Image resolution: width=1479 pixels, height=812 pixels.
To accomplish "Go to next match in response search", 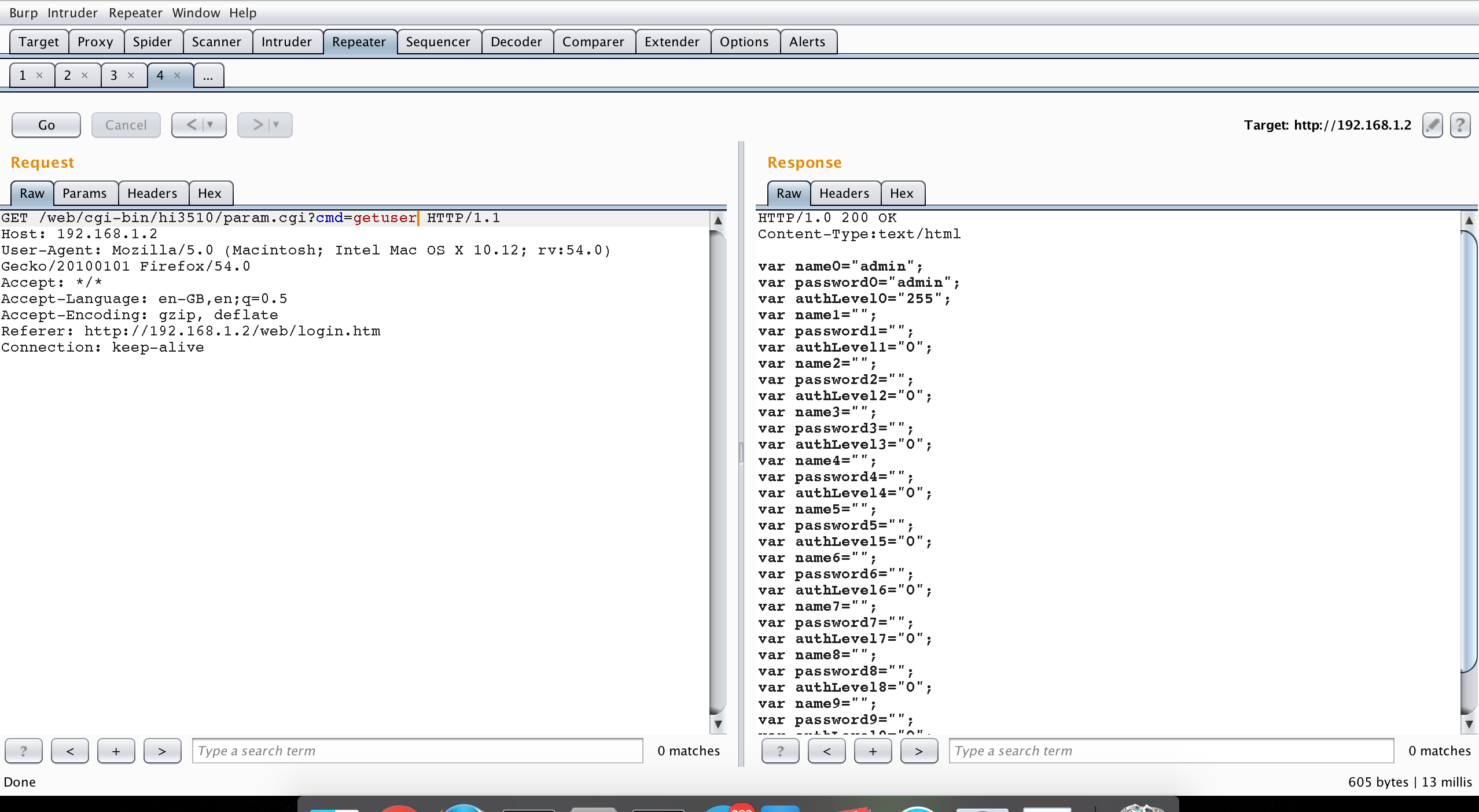I will [x=919, y=751].
